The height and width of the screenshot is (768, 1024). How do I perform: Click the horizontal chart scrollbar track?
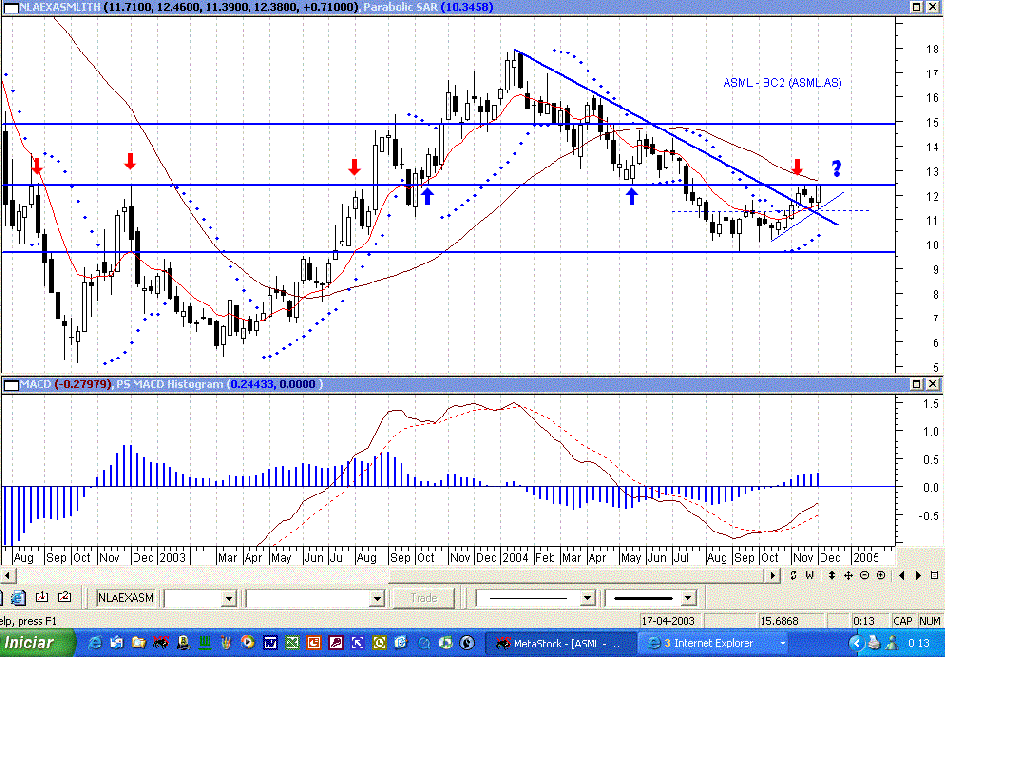click(x=390, y=575)
